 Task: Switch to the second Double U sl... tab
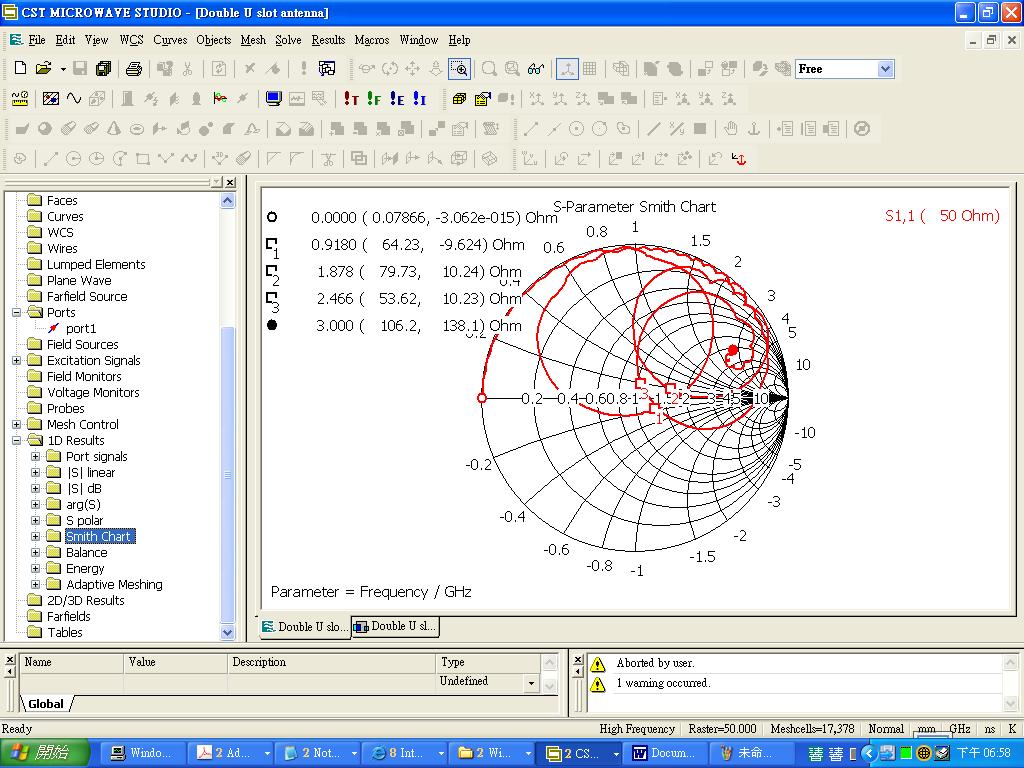tap(395, 626)
